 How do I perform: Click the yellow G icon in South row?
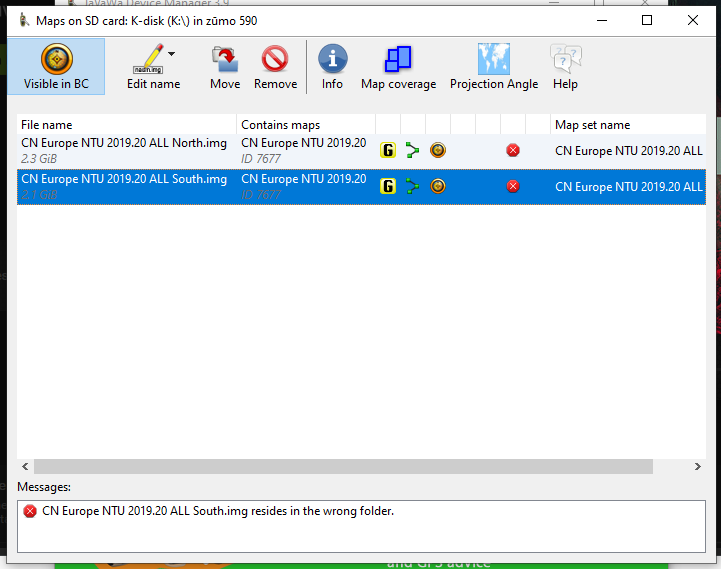click(x=388, y=186)
